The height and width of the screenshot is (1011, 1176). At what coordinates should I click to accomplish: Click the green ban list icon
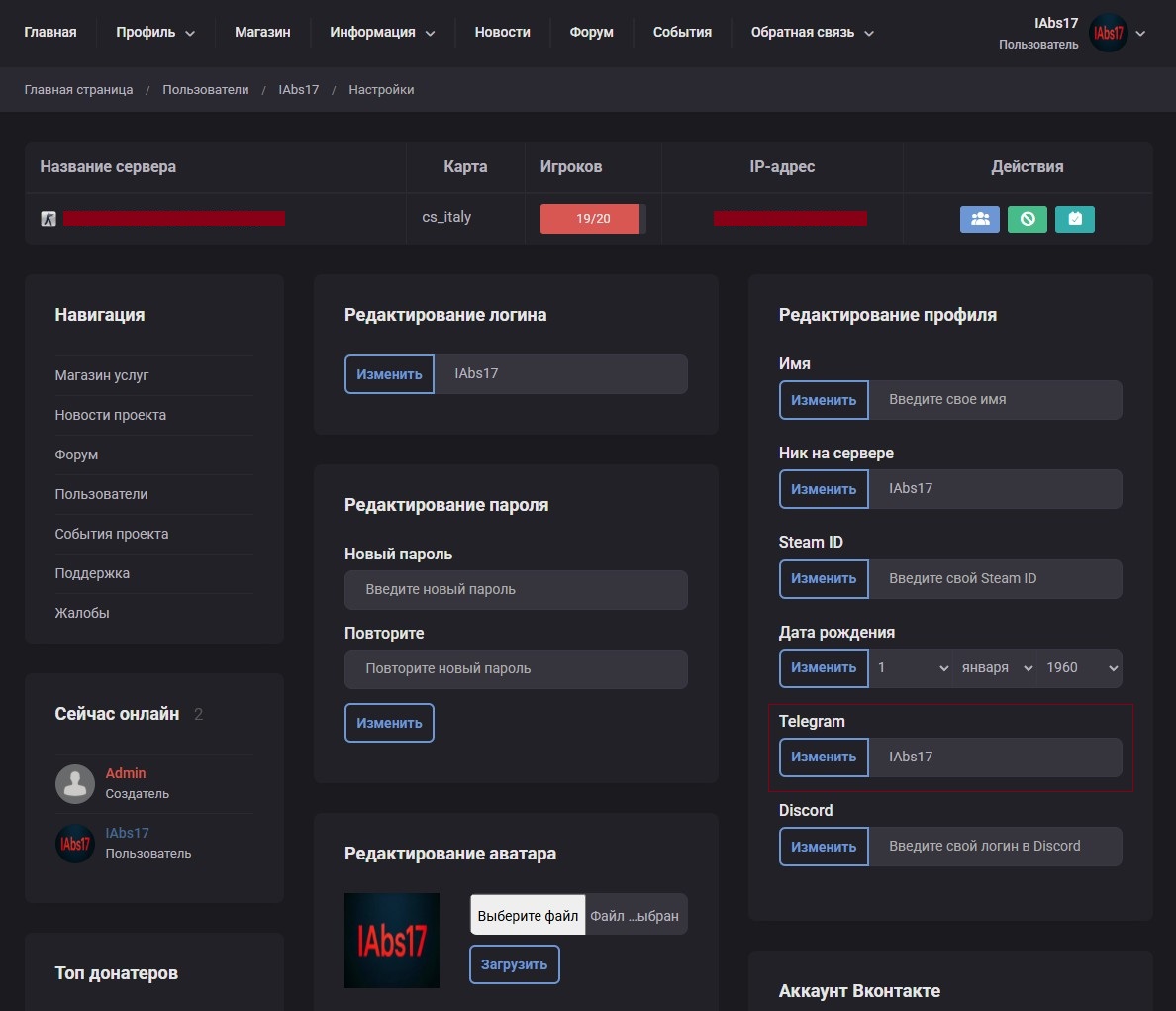(1027, 219)
